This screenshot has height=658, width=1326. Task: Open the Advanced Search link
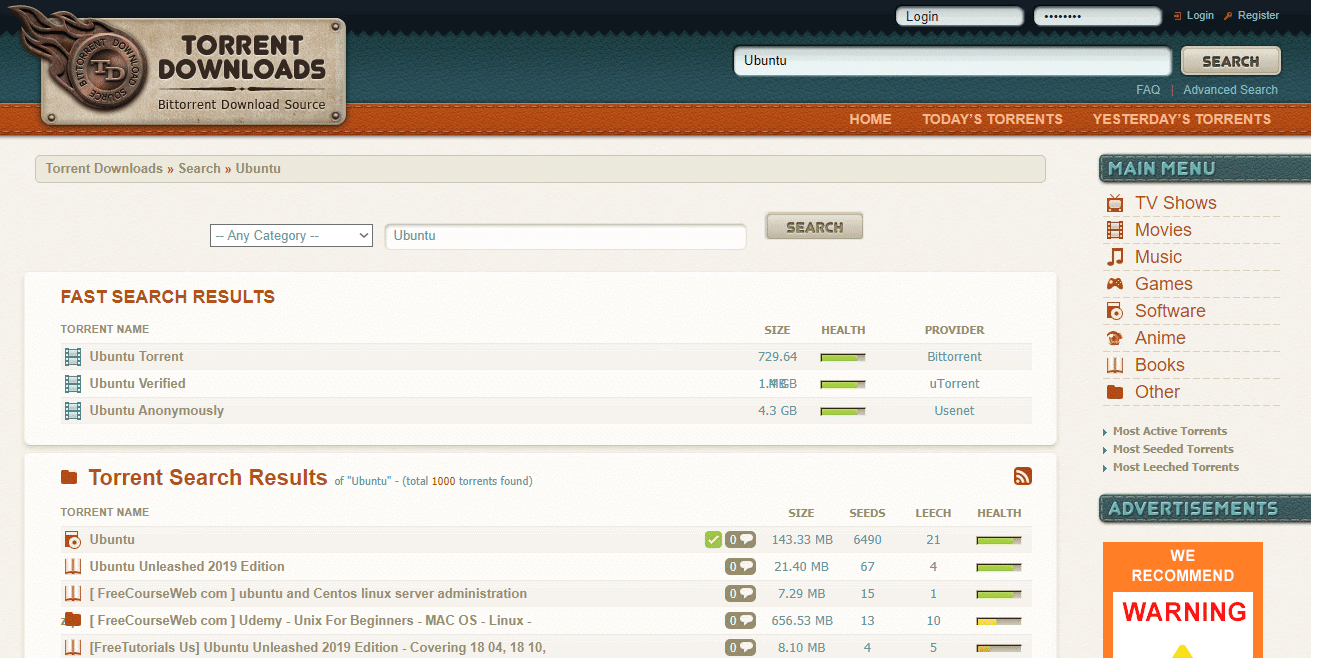1230,90
